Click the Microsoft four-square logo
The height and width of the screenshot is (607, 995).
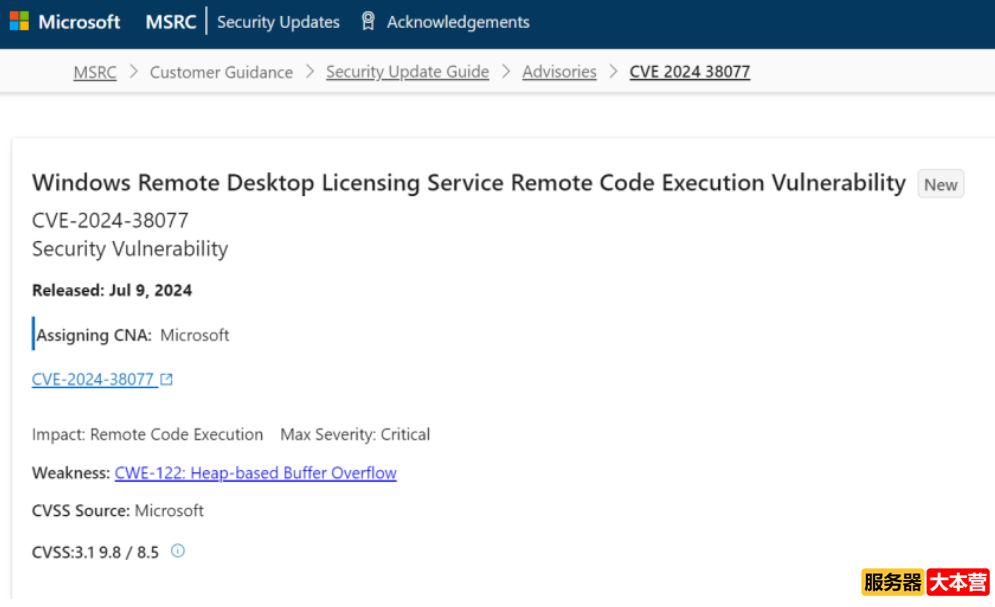pyautogui.click(x=19, y=21)
